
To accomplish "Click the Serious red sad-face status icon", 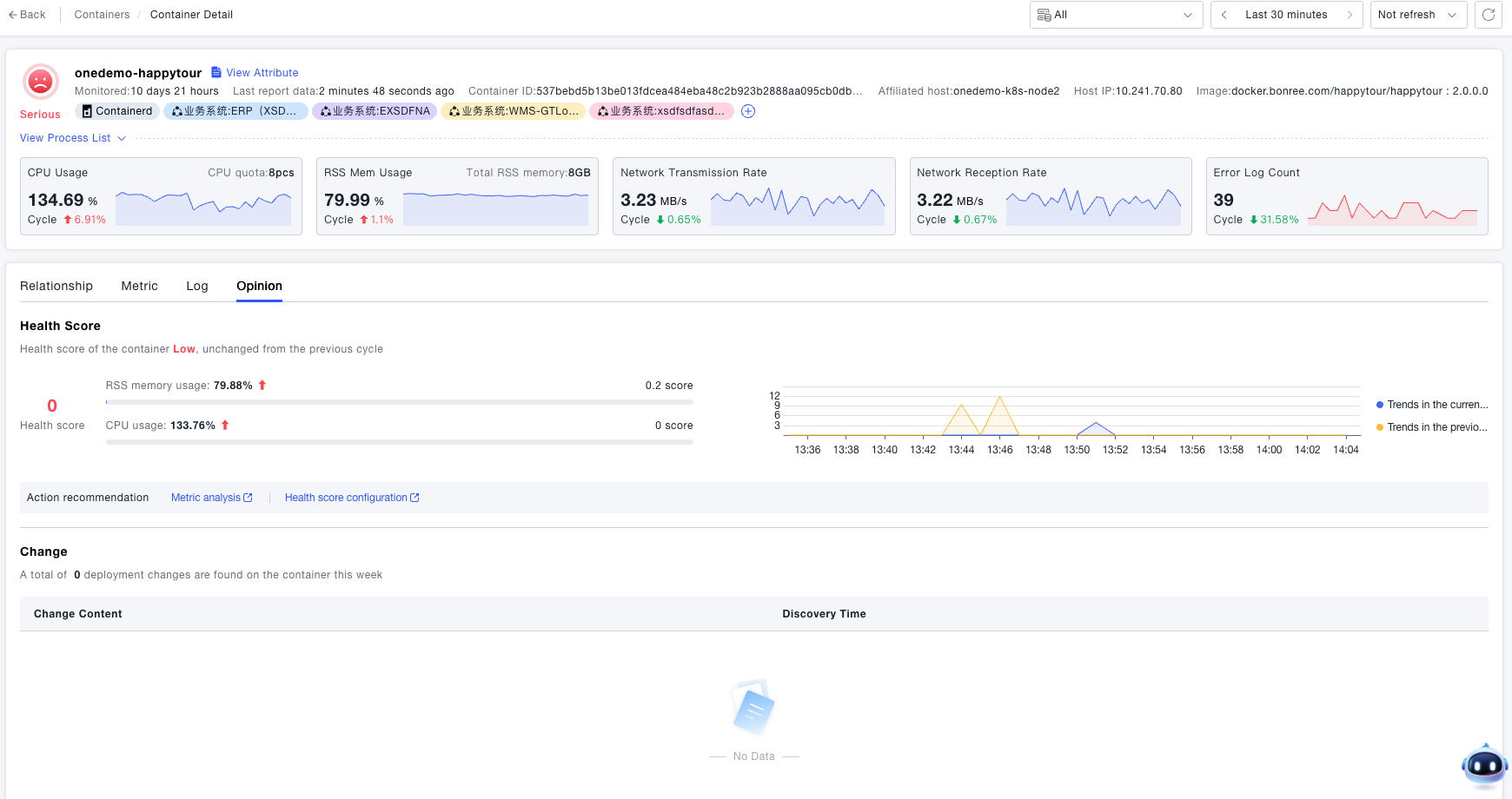I will 40,82.
